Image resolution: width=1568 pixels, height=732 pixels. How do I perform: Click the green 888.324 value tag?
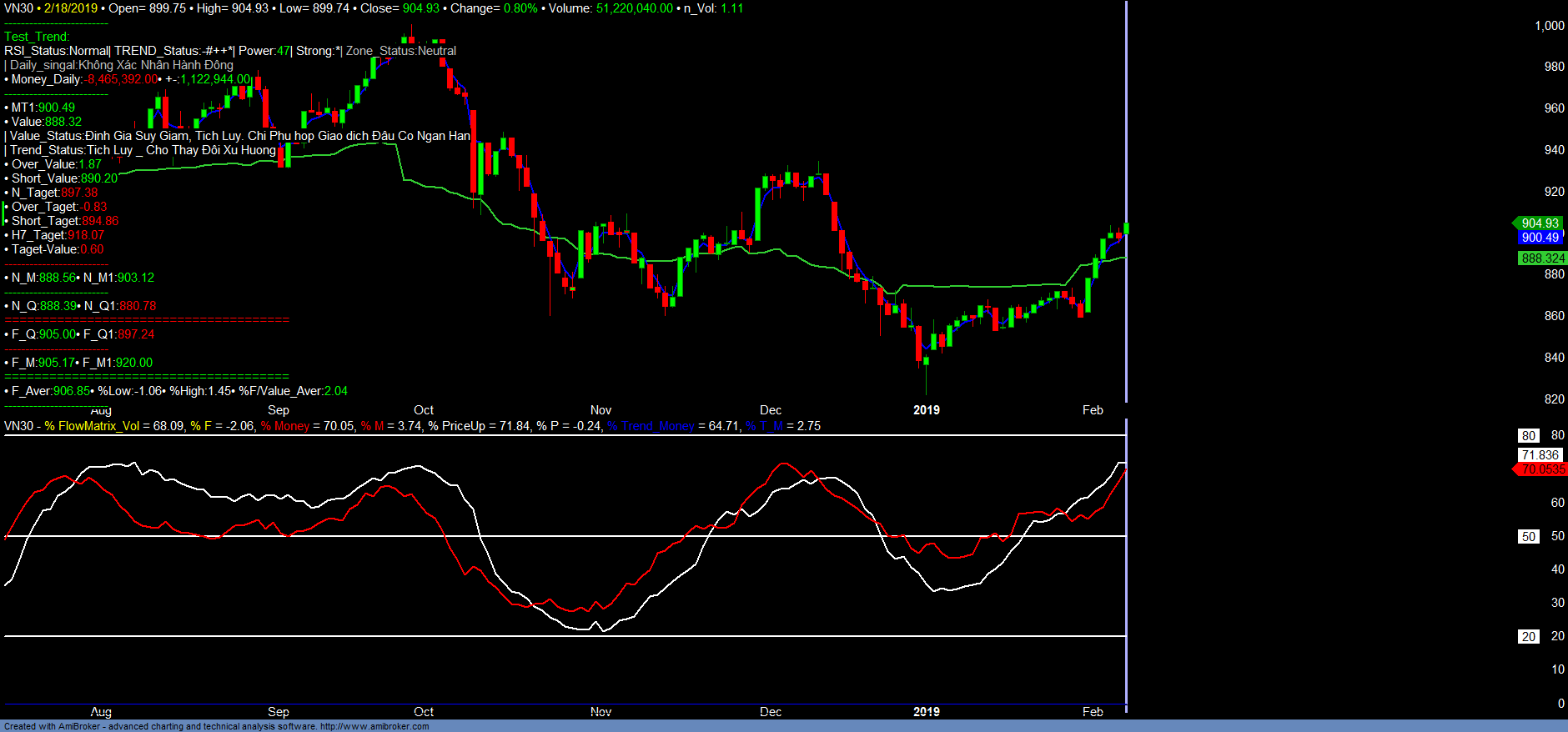[x=1542, y=258]
